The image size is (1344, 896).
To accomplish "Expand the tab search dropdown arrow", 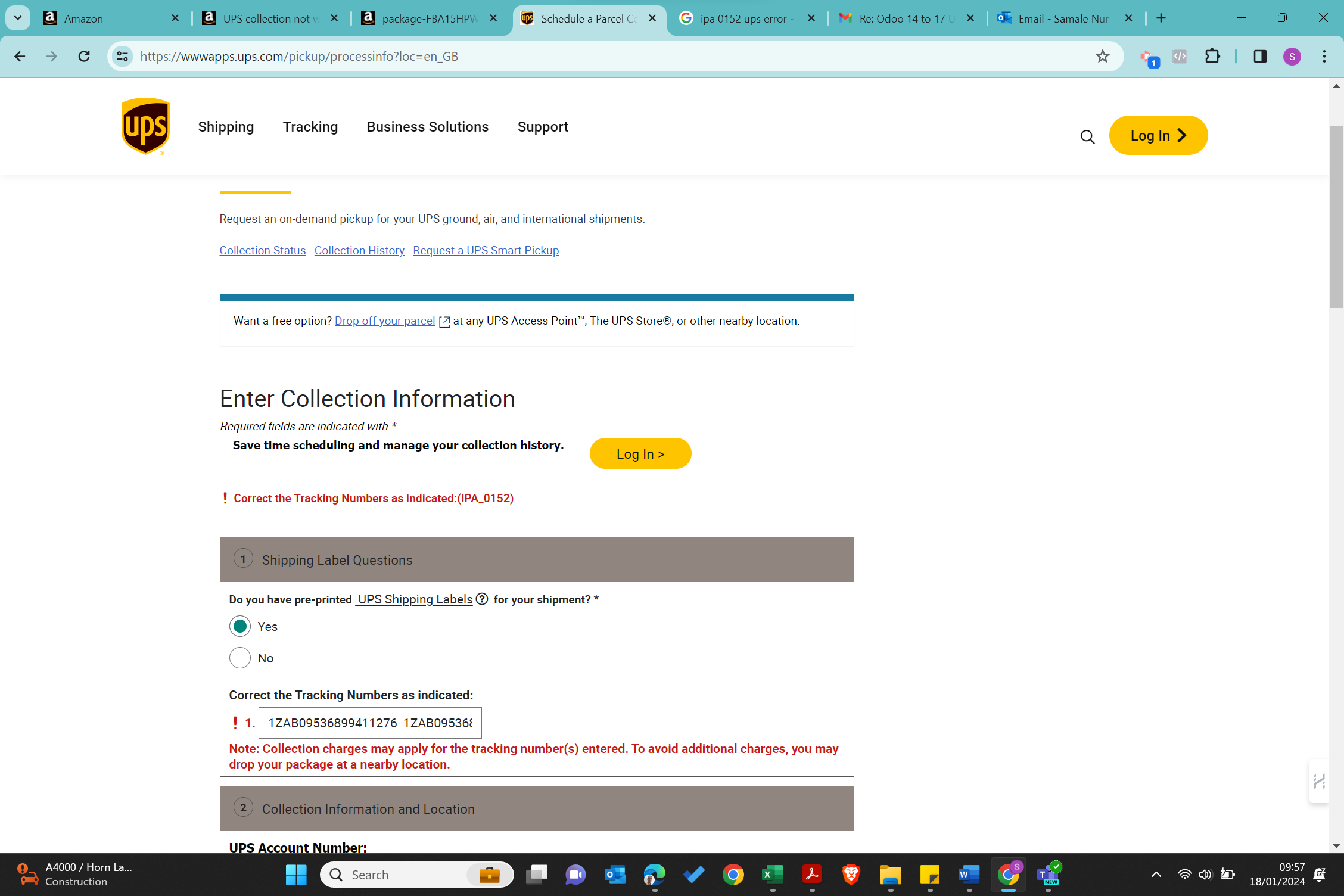I will (x=18, y=18).
